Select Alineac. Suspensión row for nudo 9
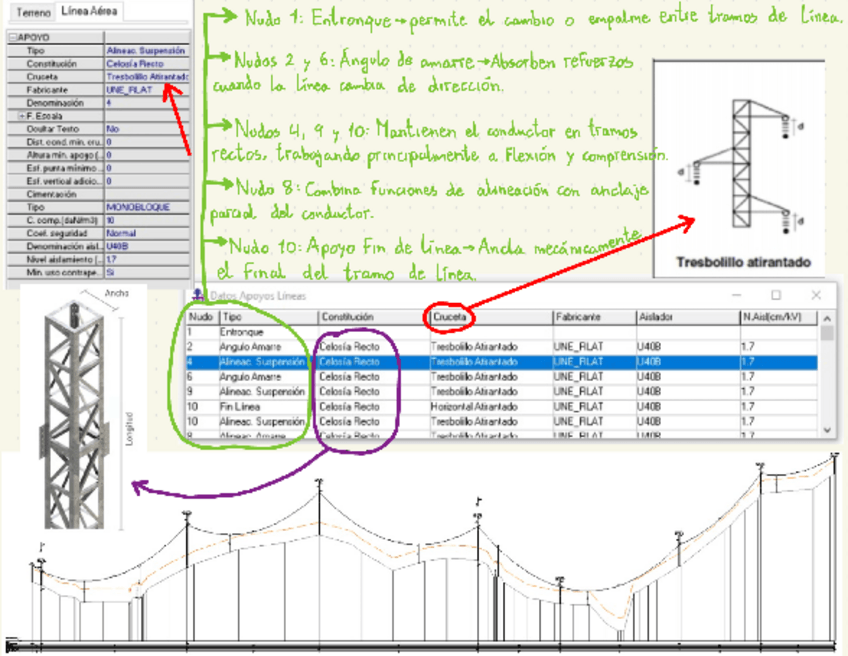 pos(502,392)
